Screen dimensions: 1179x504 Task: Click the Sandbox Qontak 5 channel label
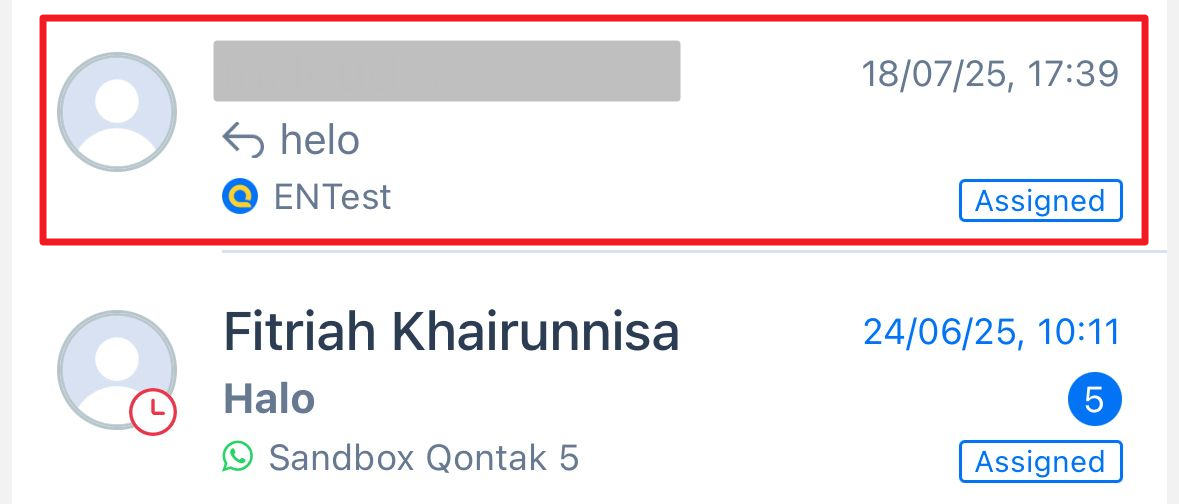[424, 458]
